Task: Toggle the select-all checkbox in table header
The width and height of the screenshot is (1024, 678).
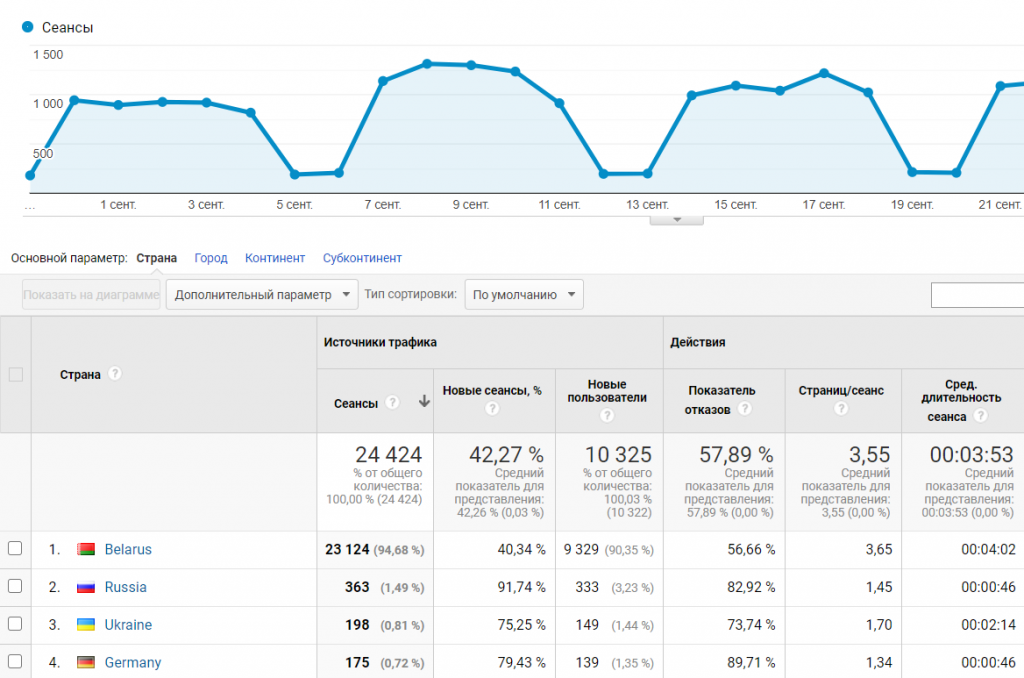Action: 15,374
